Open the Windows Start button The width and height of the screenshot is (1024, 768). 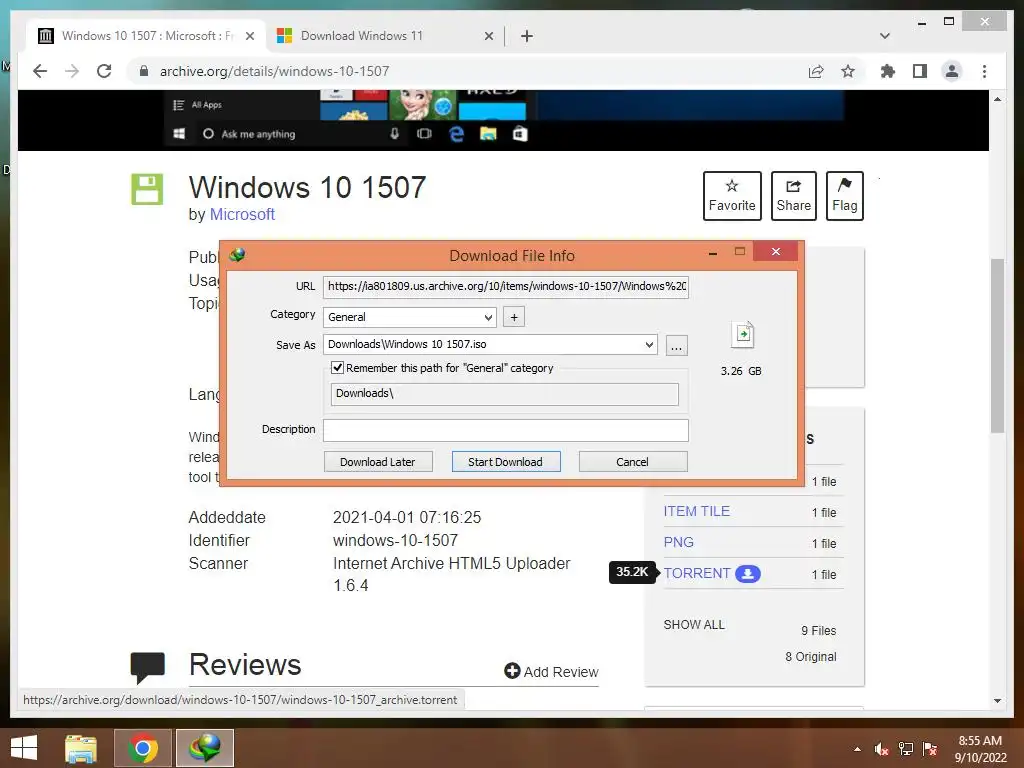point(24,748)
